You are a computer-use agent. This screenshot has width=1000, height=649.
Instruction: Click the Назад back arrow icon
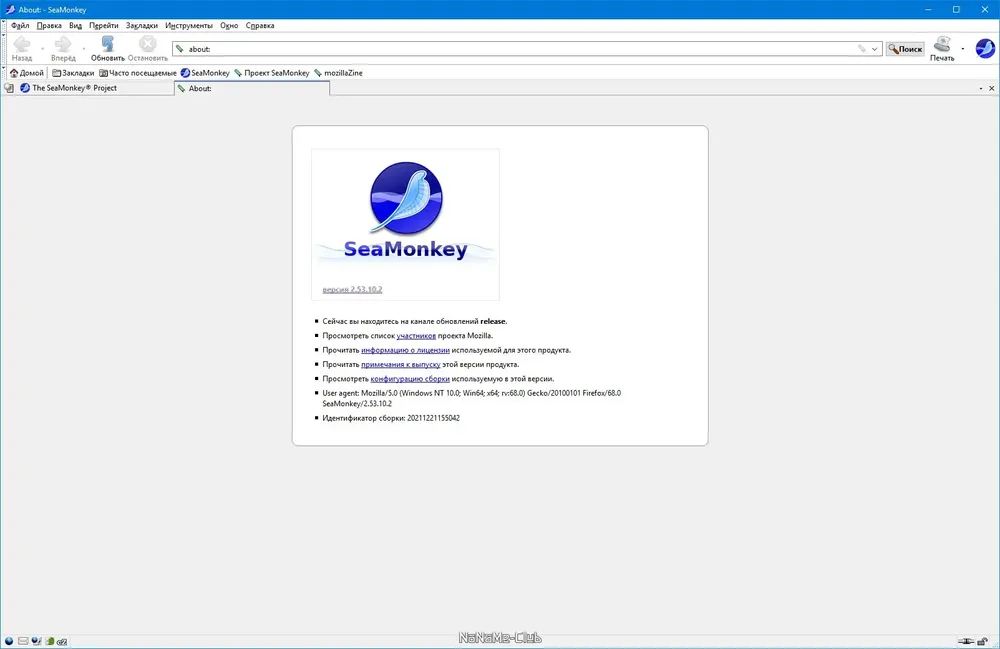(22, 44)
